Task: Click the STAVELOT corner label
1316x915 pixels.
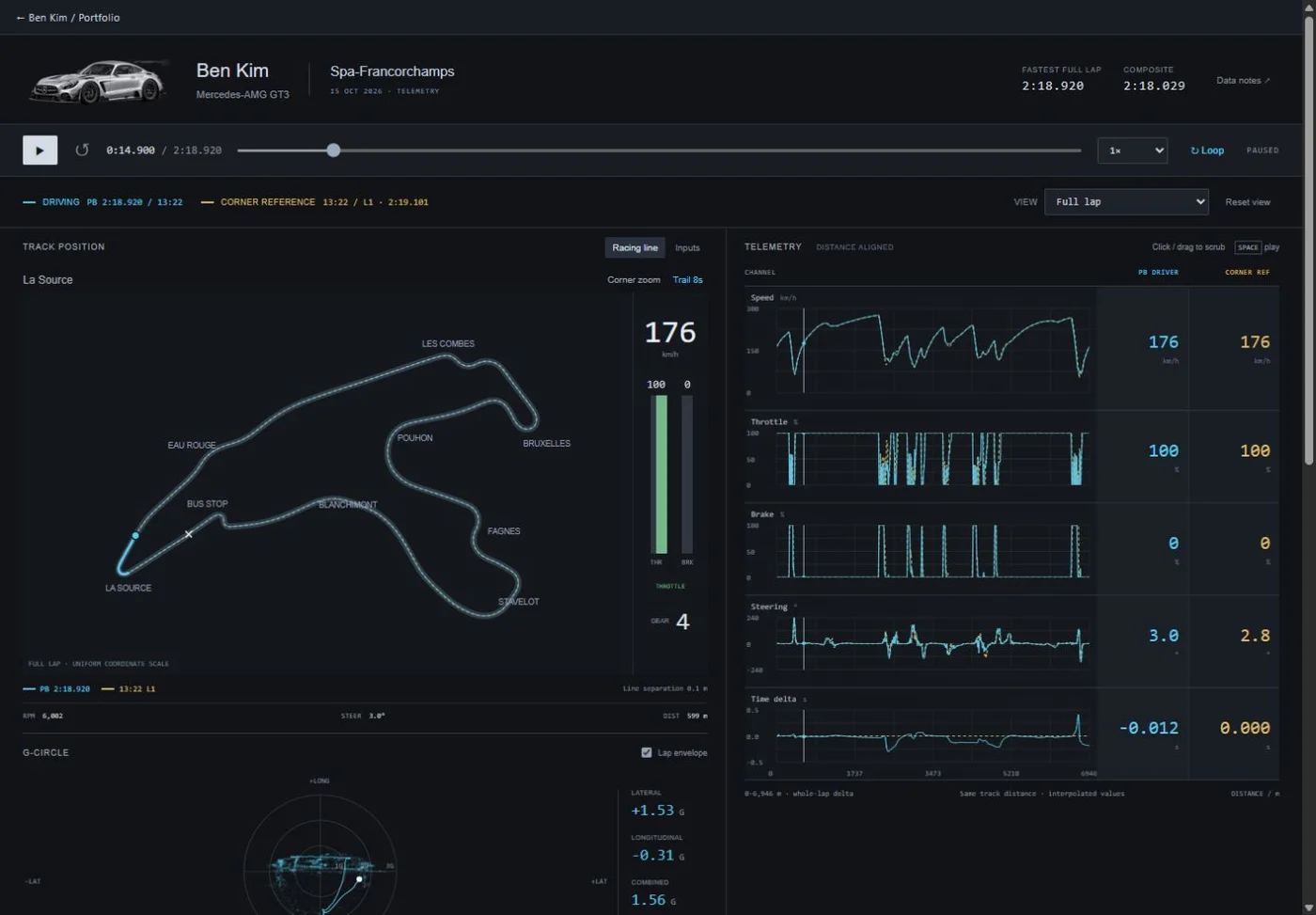Action: tap(519, 602)
